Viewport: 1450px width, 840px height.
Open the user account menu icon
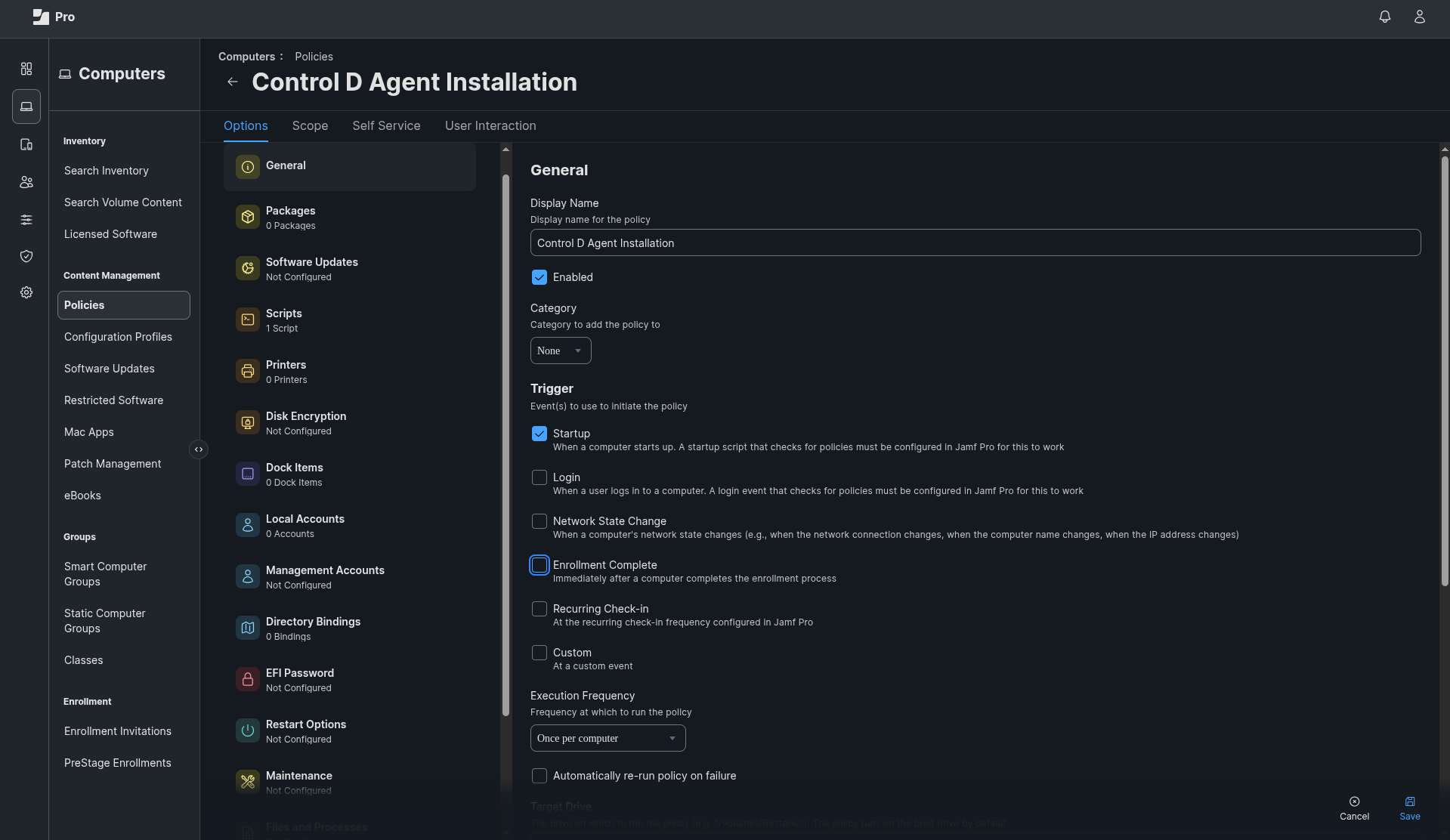click(1420, 17)
